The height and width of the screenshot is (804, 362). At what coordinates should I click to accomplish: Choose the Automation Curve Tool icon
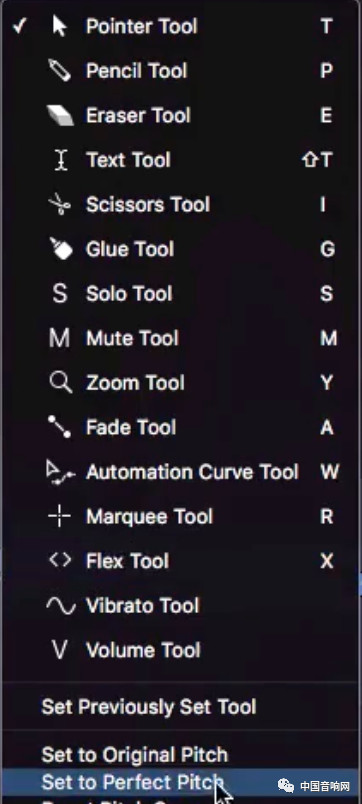pos(60,472)
